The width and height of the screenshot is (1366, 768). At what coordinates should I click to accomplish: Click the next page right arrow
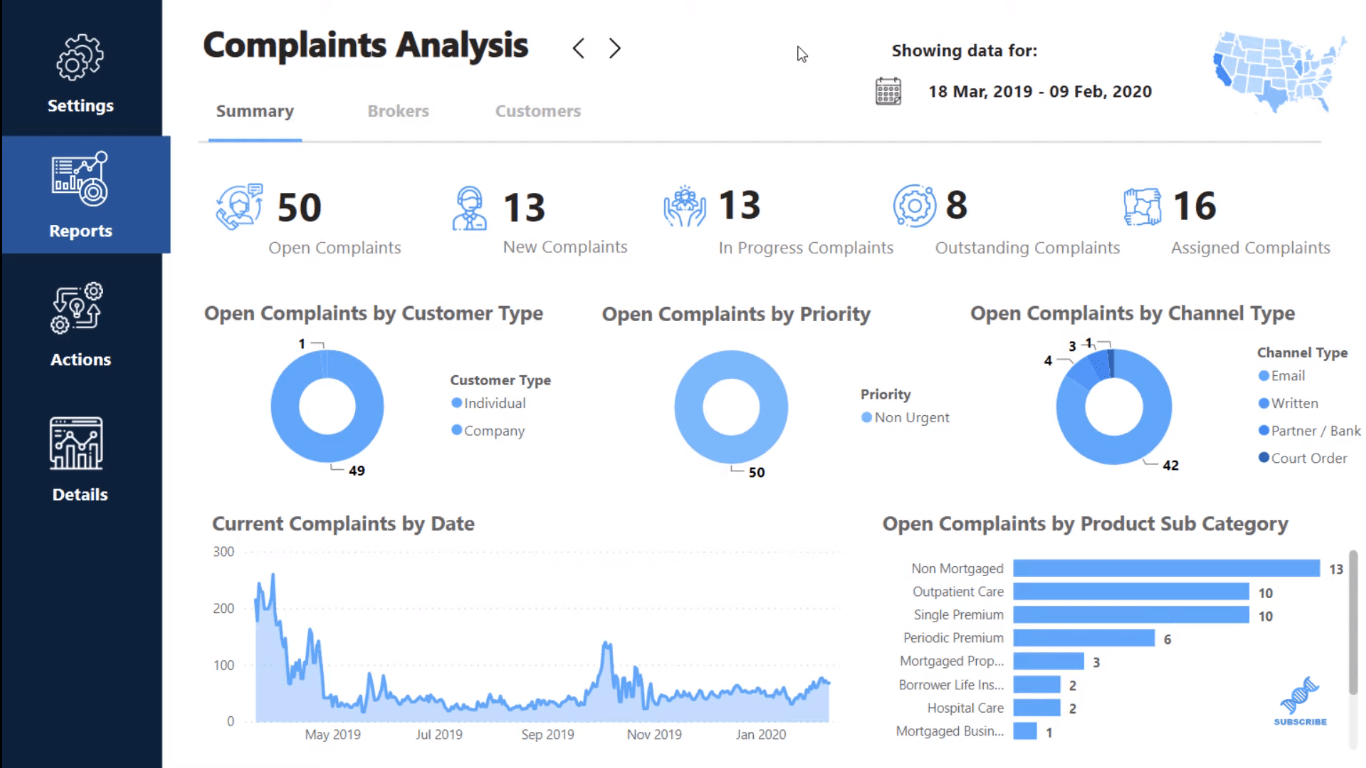pyautogui.click(x=615, y=48)
